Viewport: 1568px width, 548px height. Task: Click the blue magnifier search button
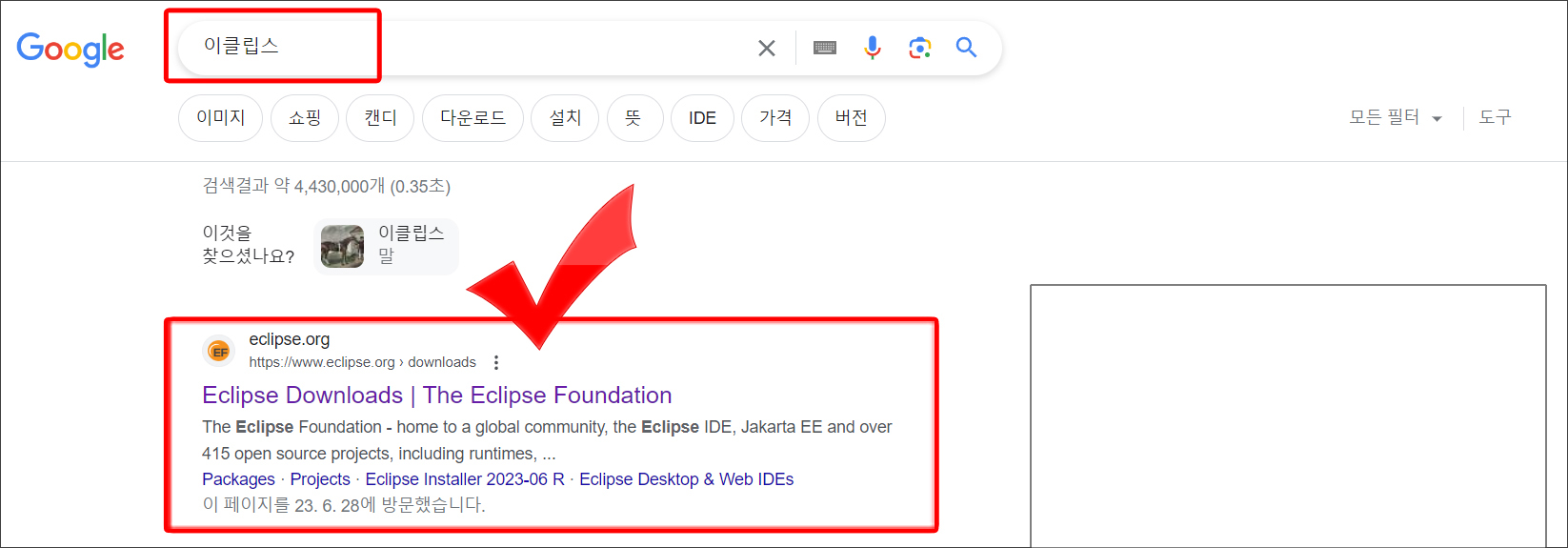(x=966, y=48)
